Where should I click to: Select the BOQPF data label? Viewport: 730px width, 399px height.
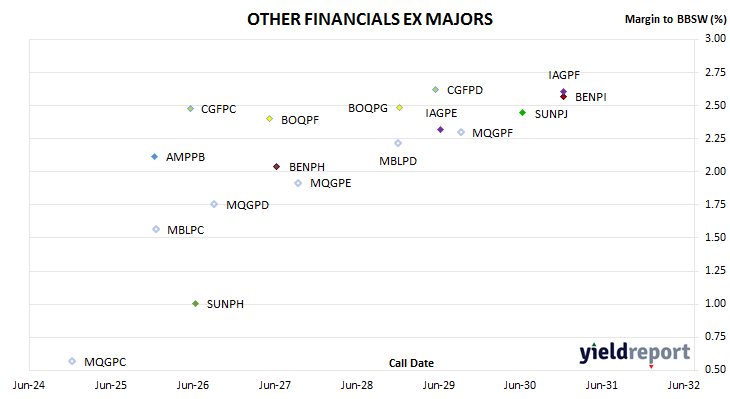(300, 120)
